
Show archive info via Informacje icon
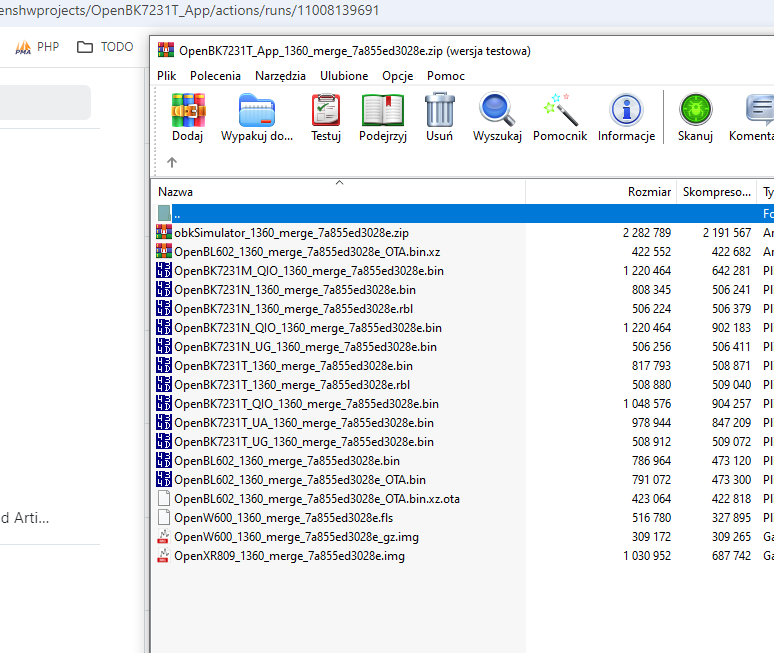(626, 110)
